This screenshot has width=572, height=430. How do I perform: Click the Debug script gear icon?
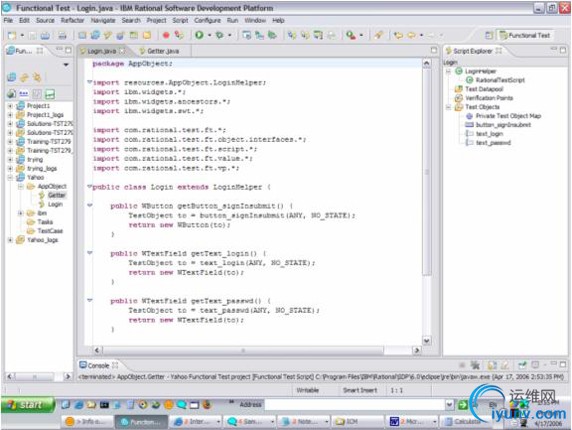coord(220,35)
